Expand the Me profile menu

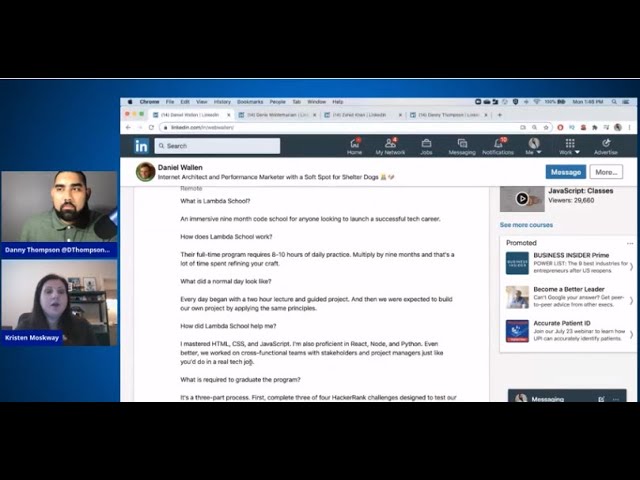533,147
